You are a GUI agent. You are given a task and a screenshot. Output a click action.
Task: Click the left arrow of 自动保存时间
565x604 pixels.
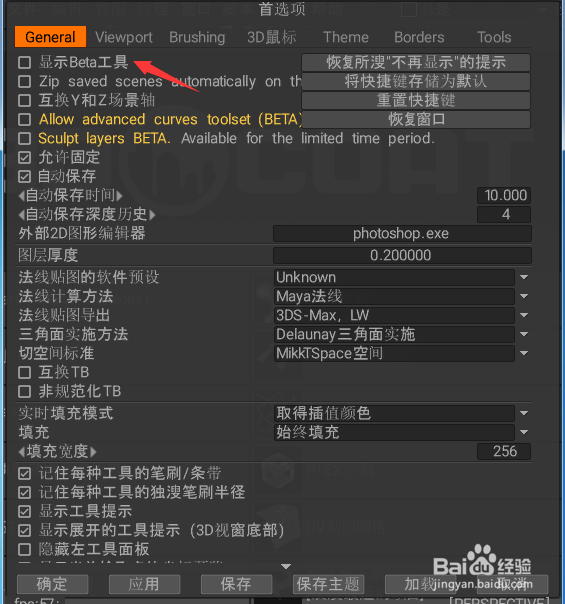coord(22,196)
